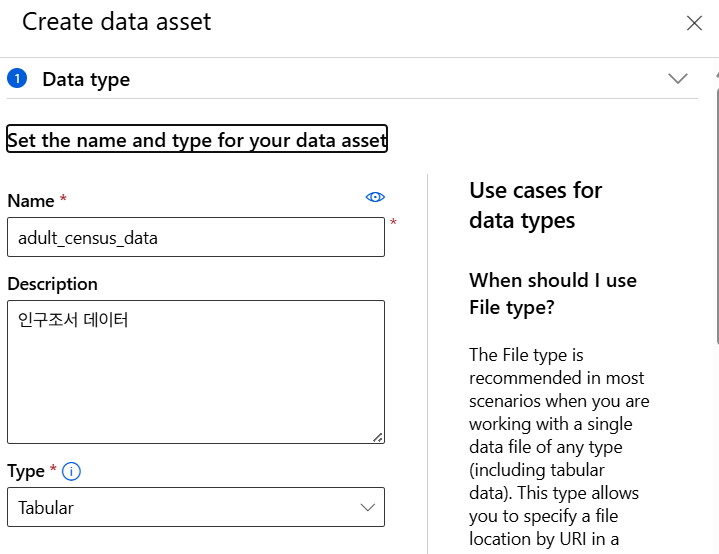
Task: Click inside the Description text area
Action: tap(196, 371)
